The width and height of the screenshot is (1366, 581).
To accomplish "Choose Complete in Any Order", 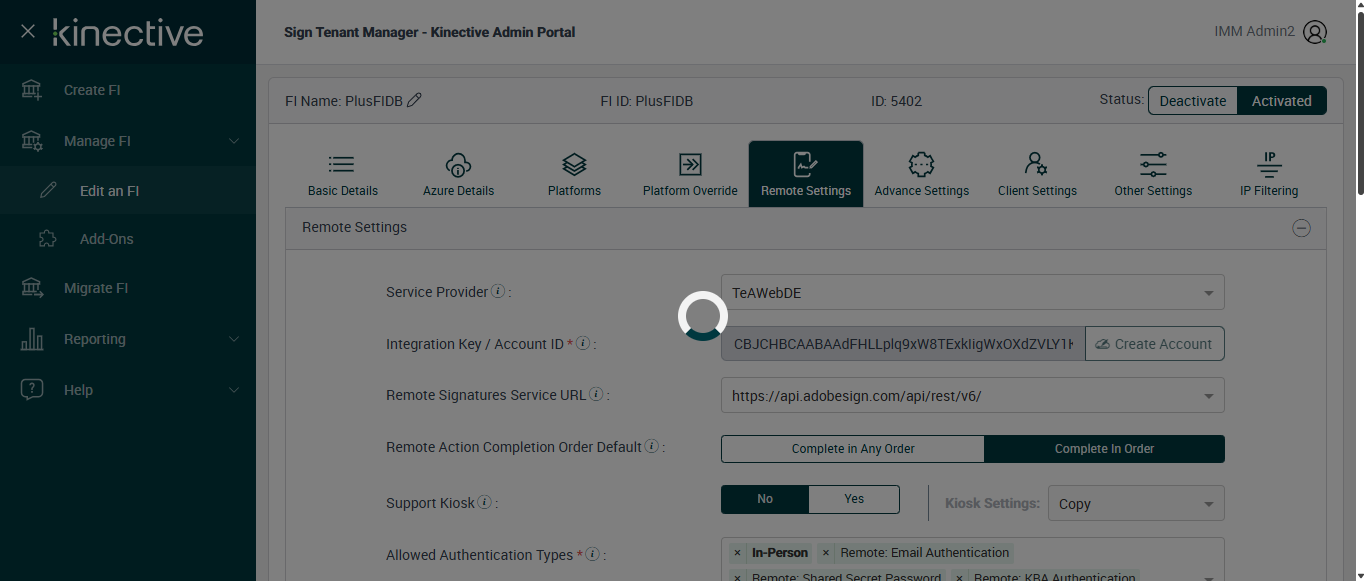I will tap(853, 449).
